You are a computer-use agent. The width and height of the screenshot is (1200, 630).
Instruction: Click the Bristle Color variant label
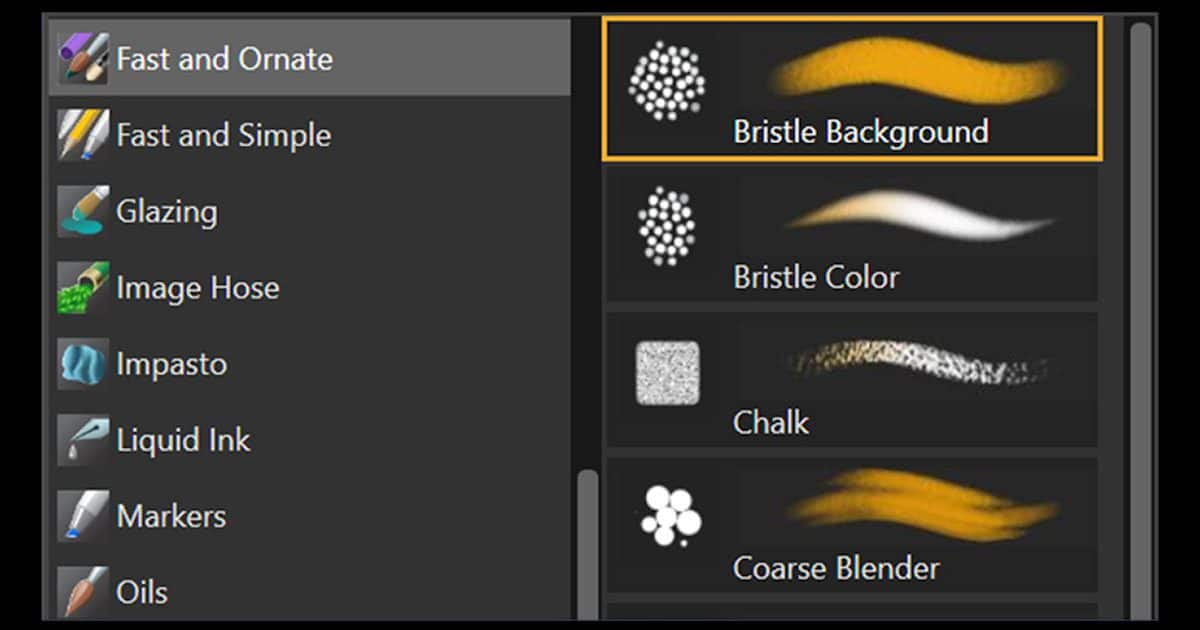pos(815,277)
